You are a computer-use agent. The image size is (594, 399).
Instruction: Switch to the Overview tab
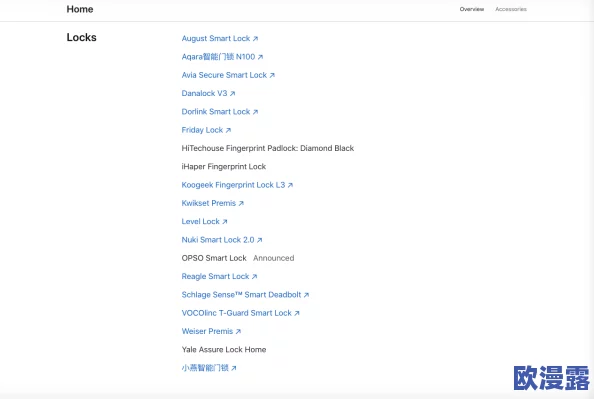(x=472, y=9)
